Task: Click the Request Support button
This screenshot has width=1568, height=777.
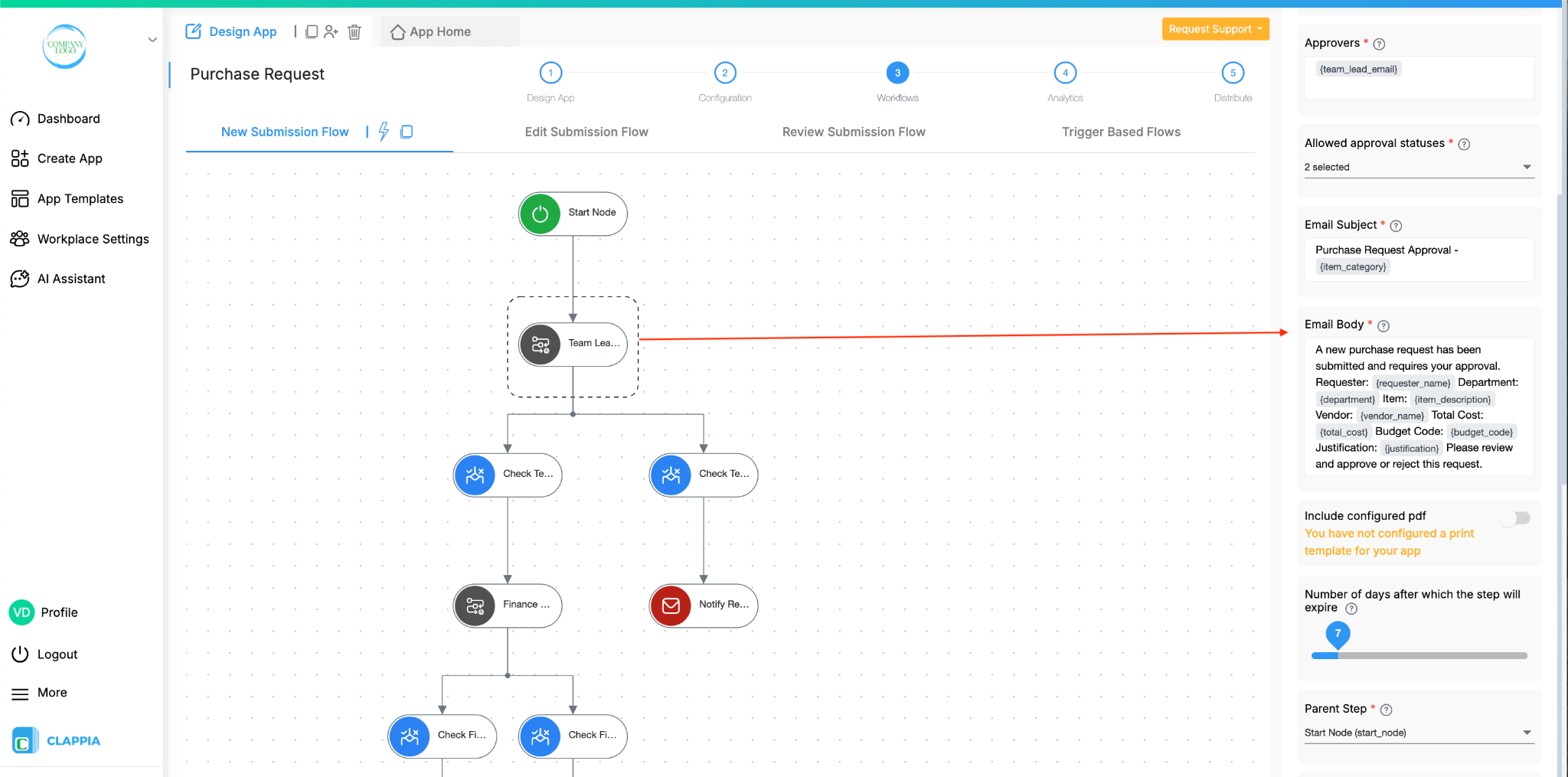Action: click(x=1214, y=28)
